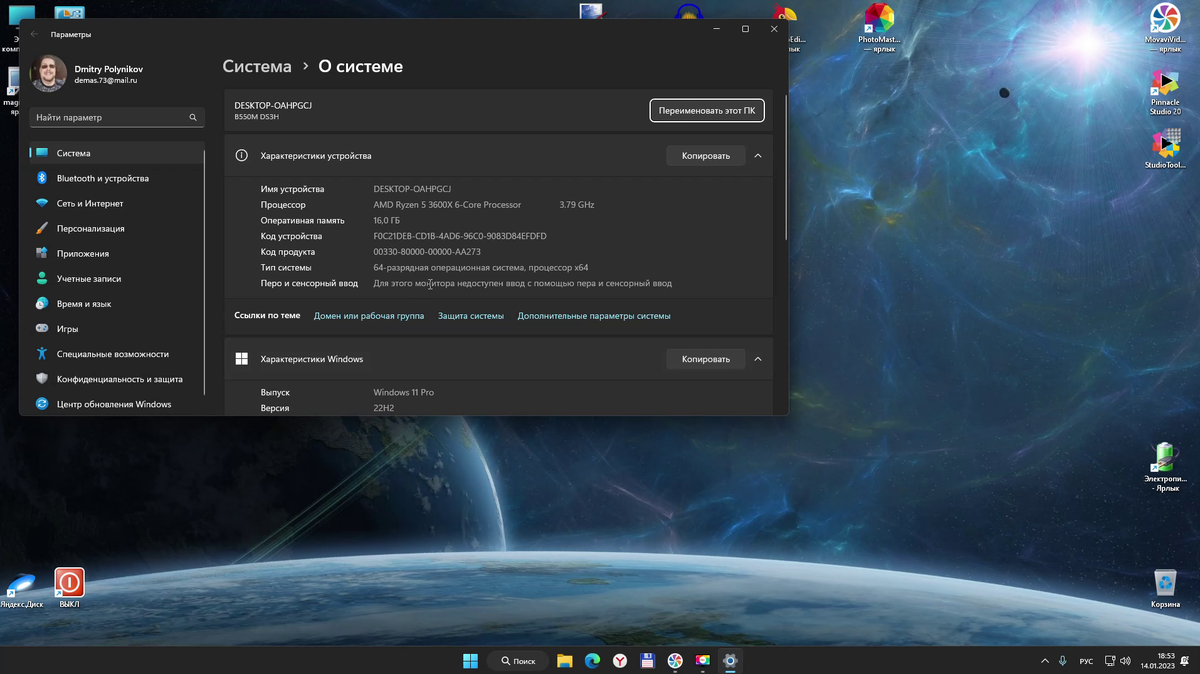Copy Windows specs with lower Копировать button
Viewport: 1200px width, 674px height.
pyautogui.click(x=706, y=359)
